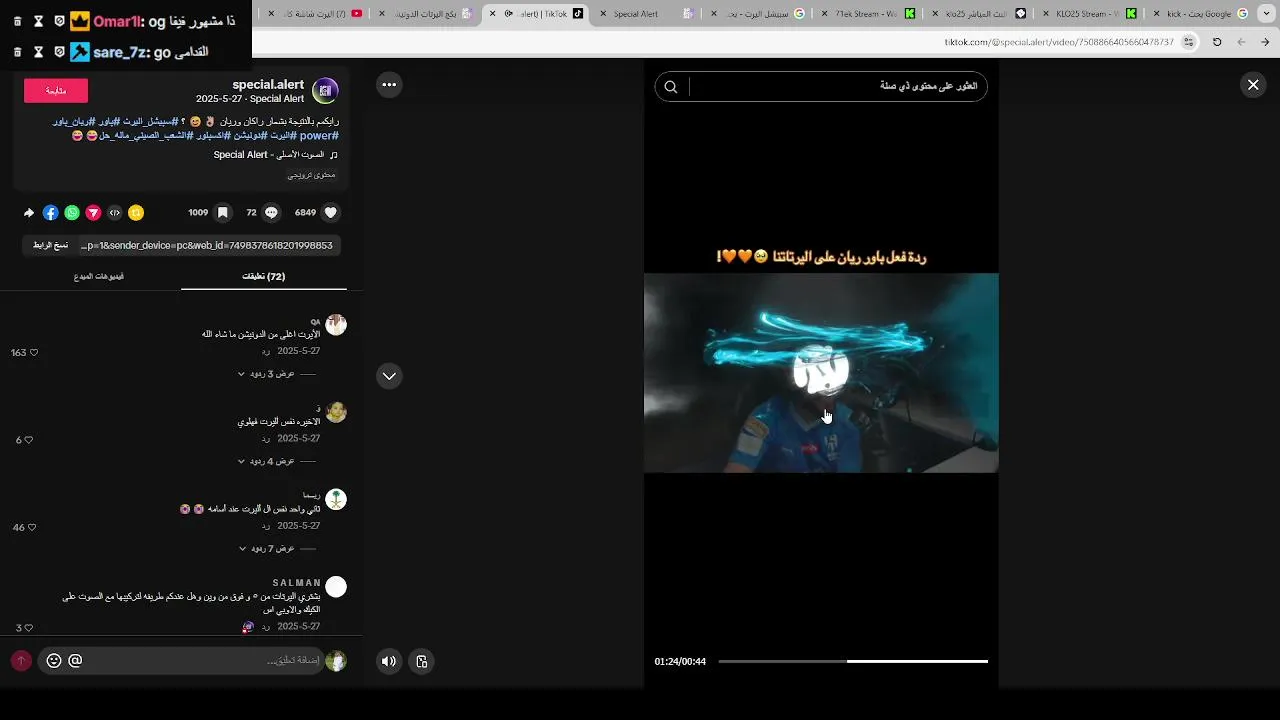Open the #power hashtag
This screenshot has height=720, width=1280.
click(319, 135)
